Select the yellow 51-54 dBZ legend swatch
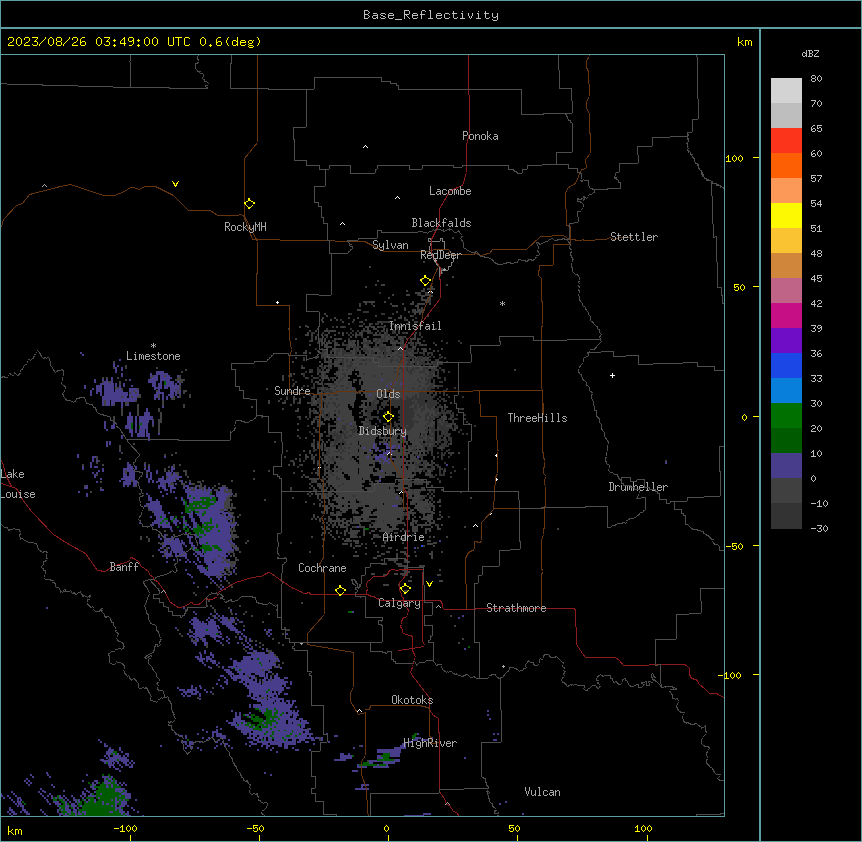The width and height of the screenshot is (862, 842). (786, 216)
